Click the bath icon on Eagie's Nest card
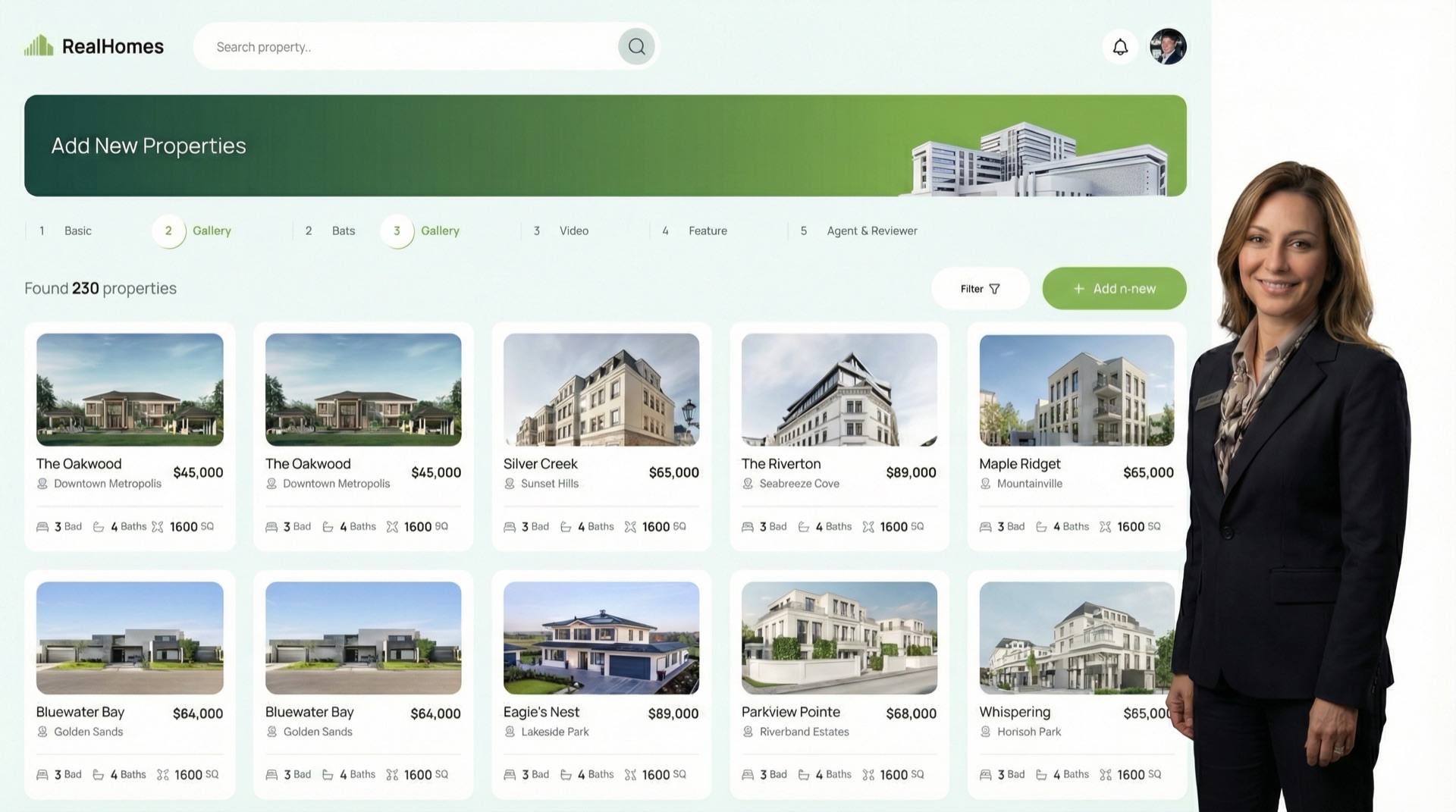The height and width of the screenshot is (812, 1456). click(x=566, y=774)
